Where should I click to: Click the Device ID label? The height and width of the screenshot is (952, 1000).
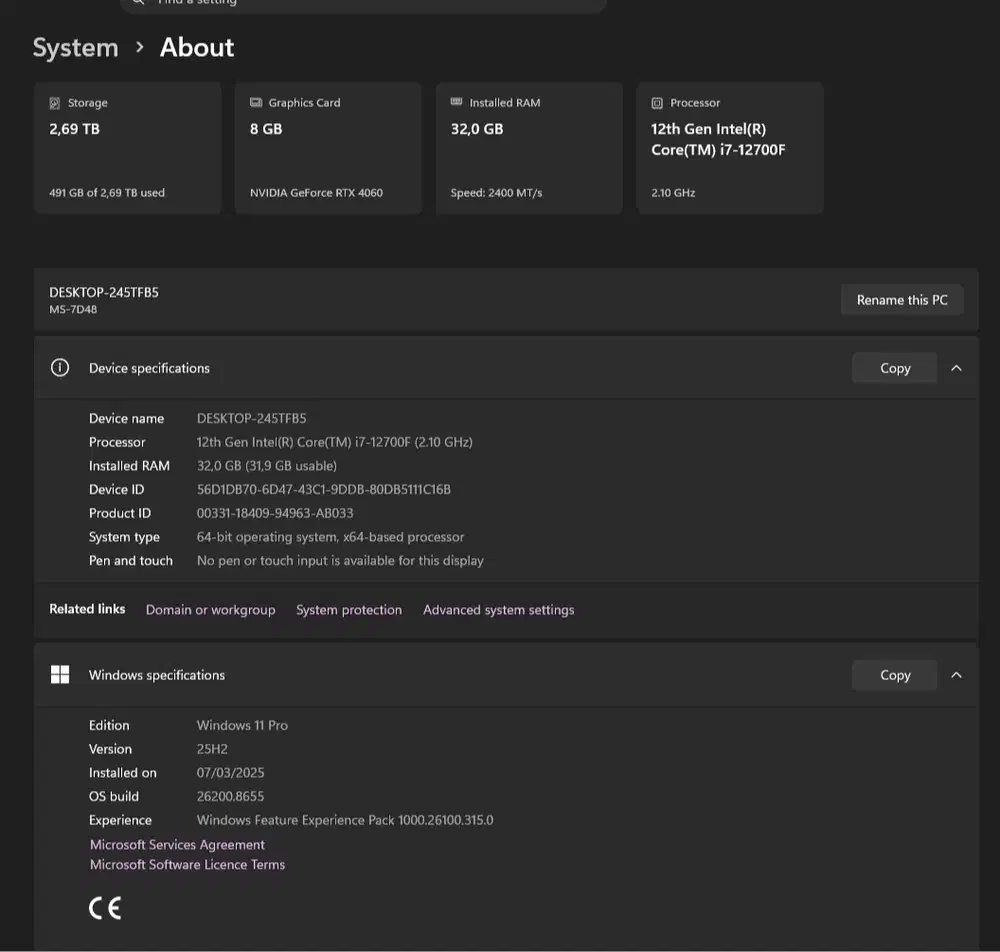pos(117,489)
